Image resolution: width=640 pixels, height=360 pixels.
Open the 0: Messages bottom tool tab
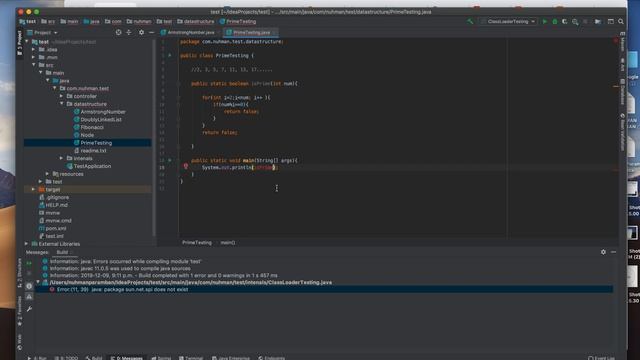pyautogui.click(x=127, y=358)
